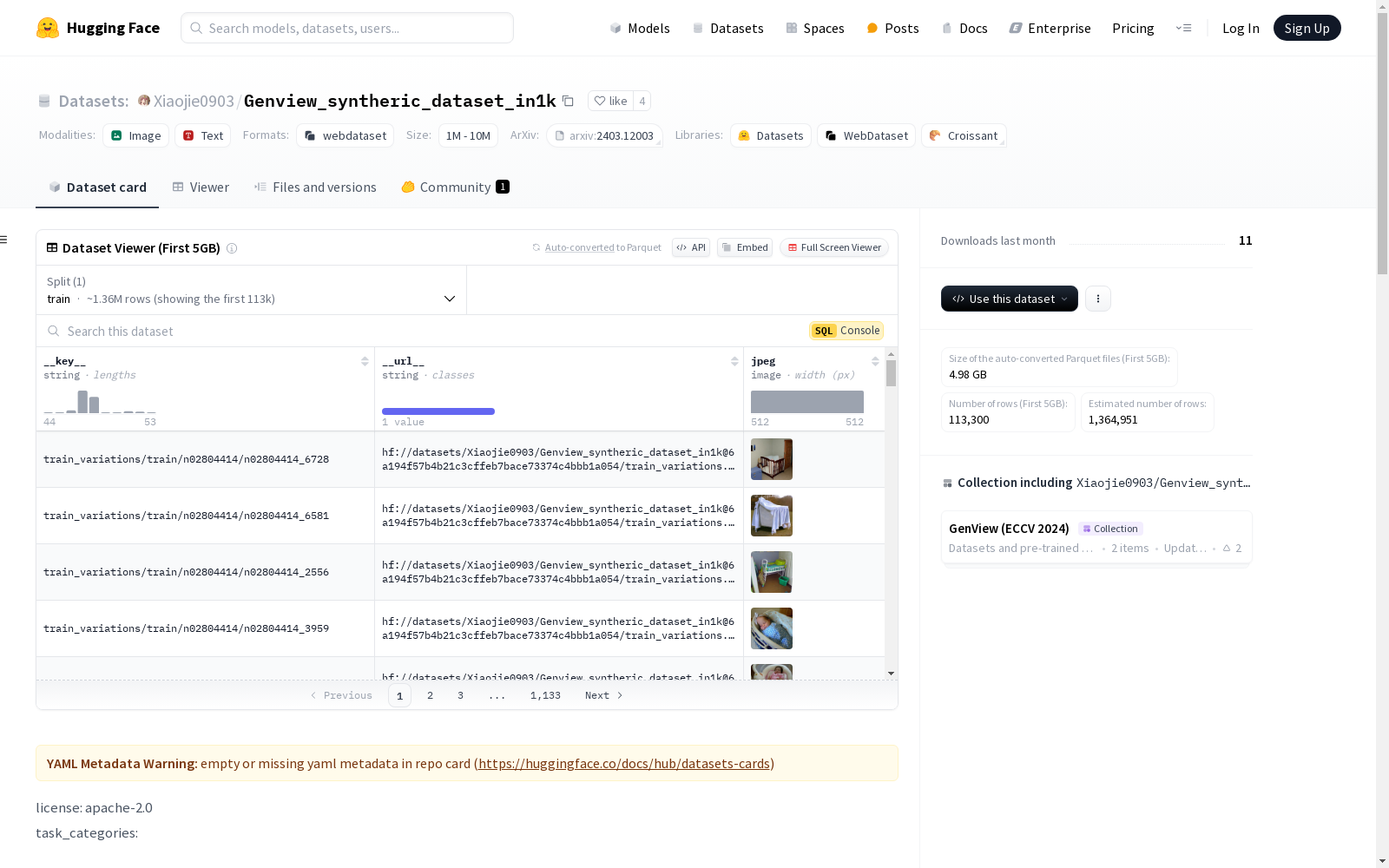This screenshot has height=868, width=1389.
Task: Focus the main search models box
Action: [x=347, y=28]
